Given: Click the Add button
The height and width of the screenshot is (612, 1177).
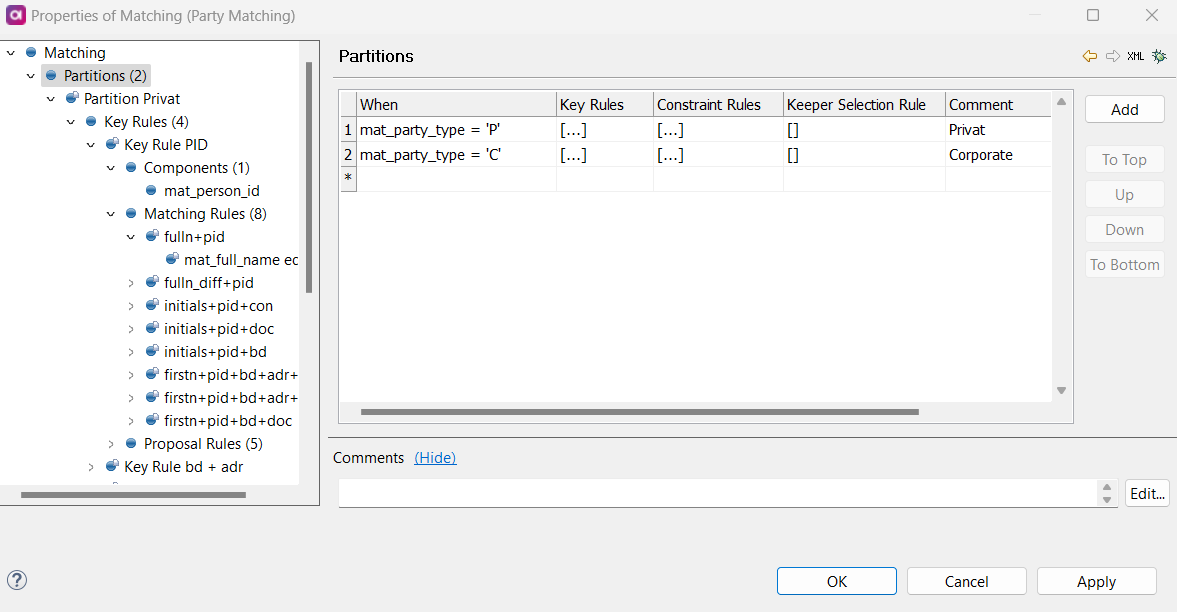Looking at the screenshot, I should pyautogui.click(x=1124, y=110).
